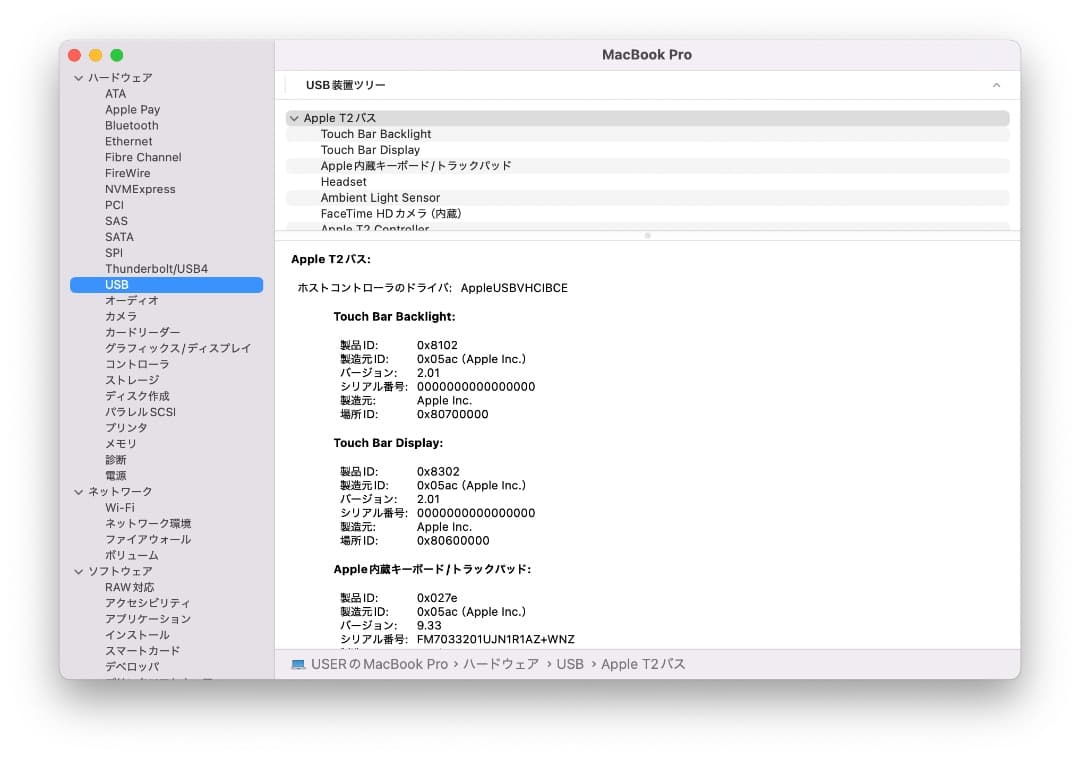
Task: Collapse the USB装置ツリー panel chevron
Action: click(x=996, y=85)
